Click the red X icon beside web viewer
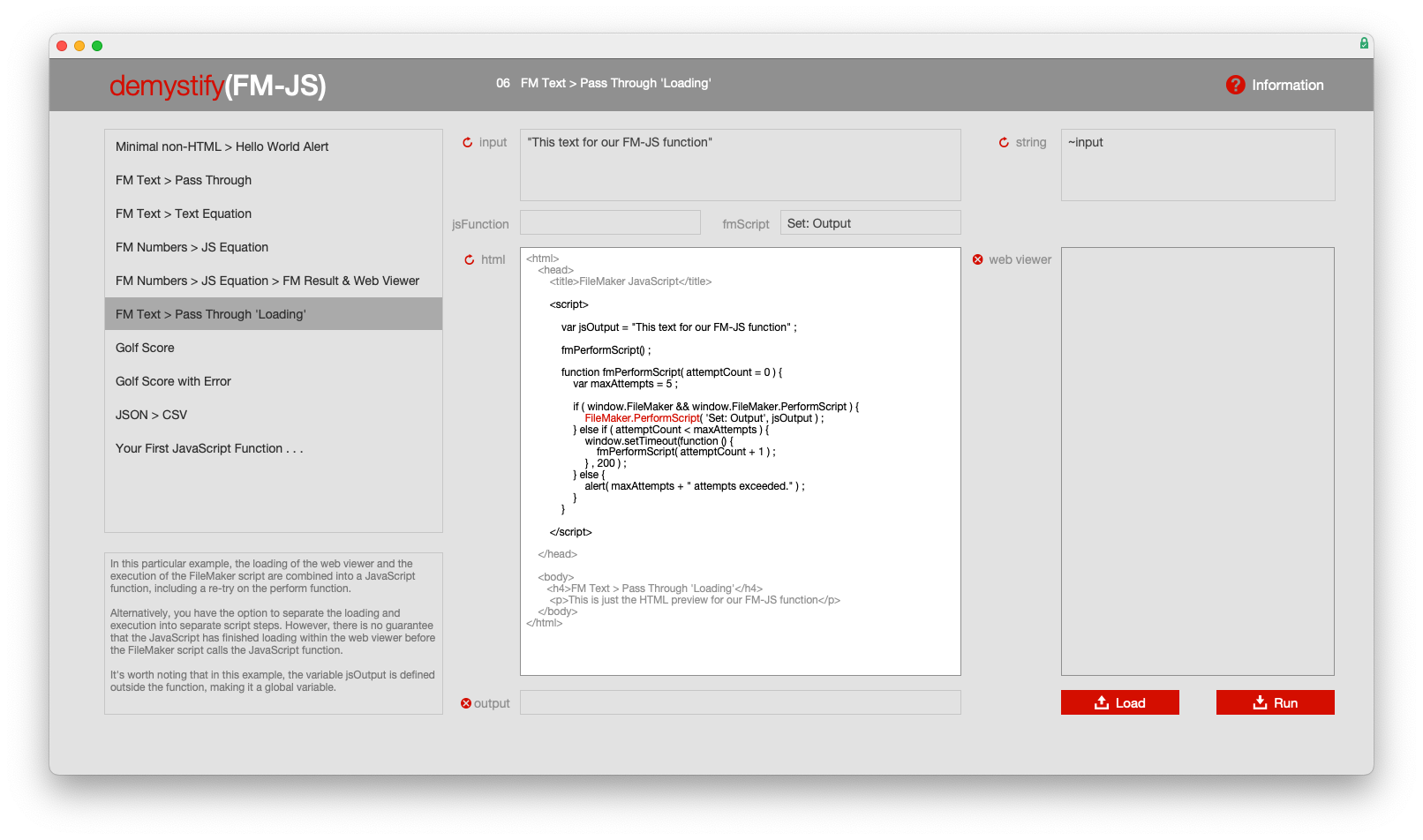The image size is (1423, 840). (978, 259)
